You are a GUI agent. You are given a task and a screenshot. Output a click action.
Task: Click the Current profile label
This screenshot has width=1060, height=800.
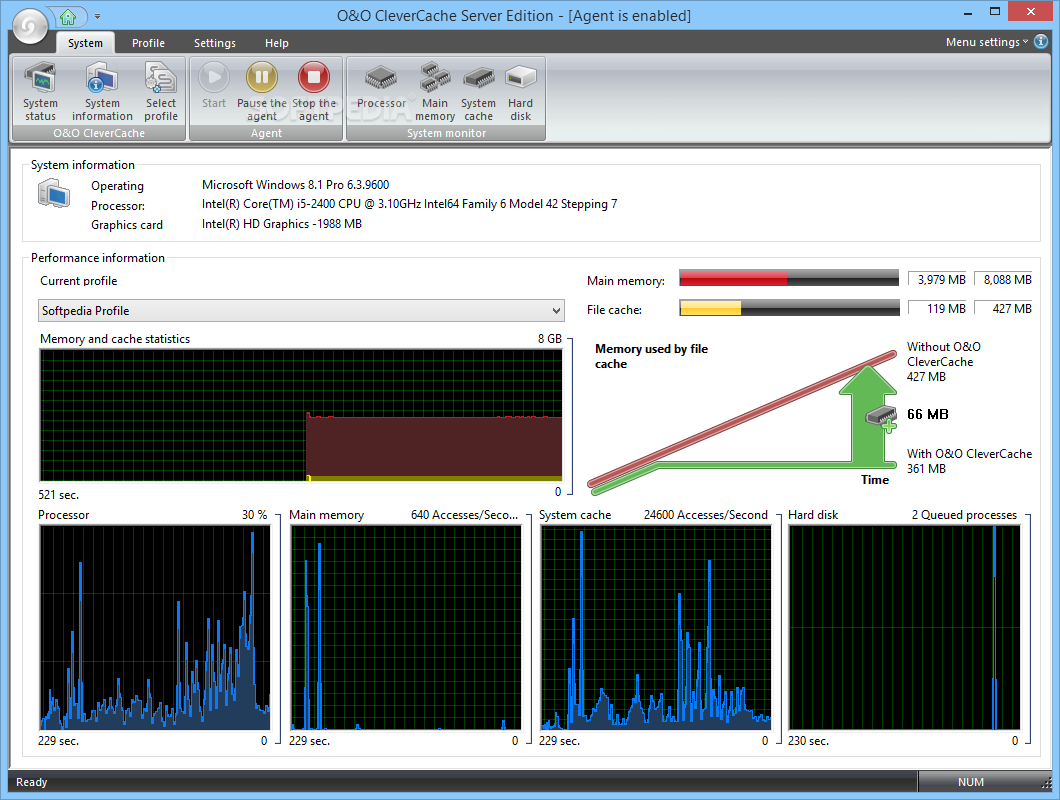pos(78,281)
